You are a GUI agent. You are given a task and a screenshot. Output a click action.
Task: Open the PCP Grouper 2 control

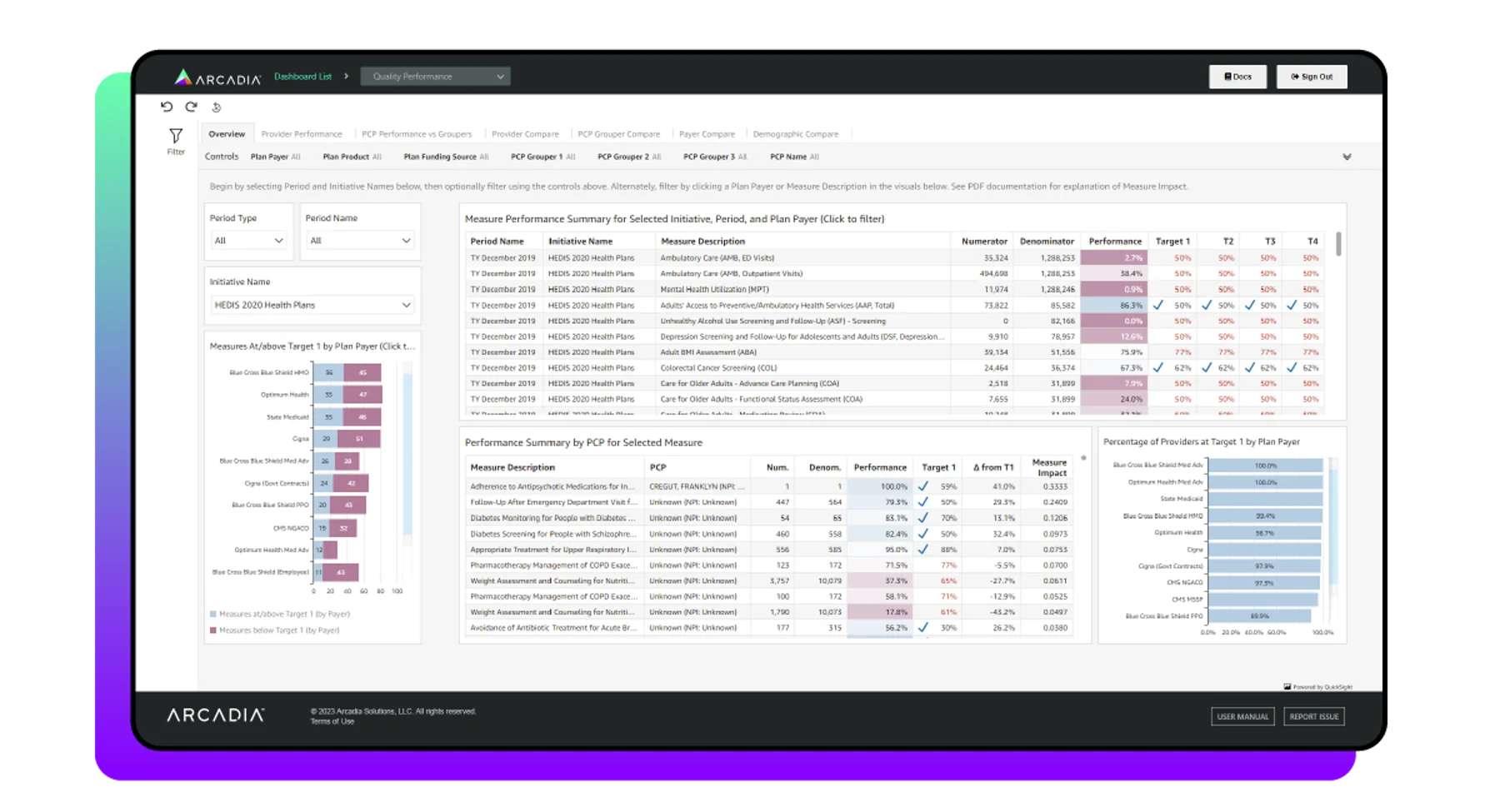629,157
